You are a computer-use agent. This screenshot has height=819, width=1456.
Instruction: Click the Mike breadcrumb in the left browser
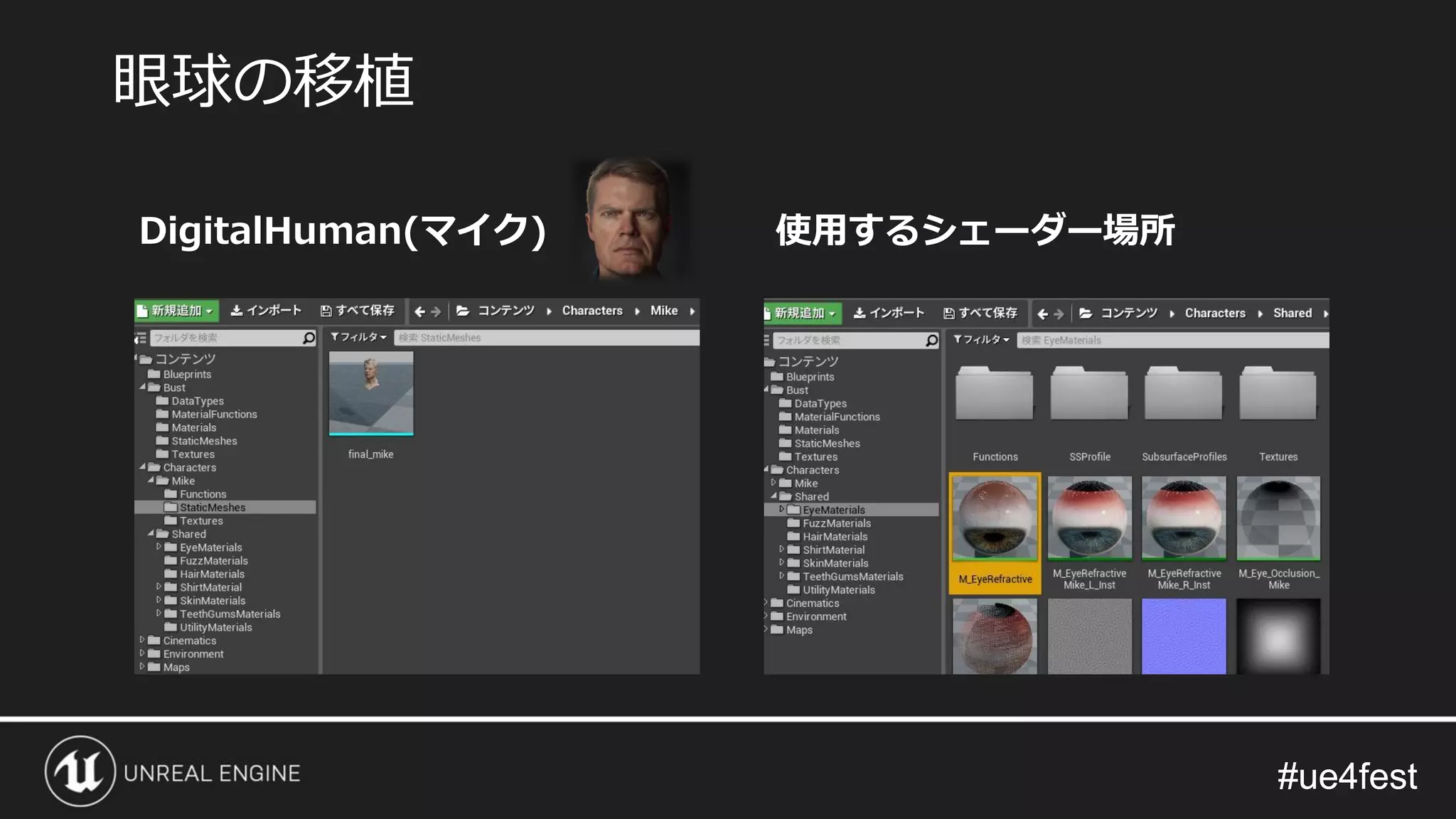(664, 311)
